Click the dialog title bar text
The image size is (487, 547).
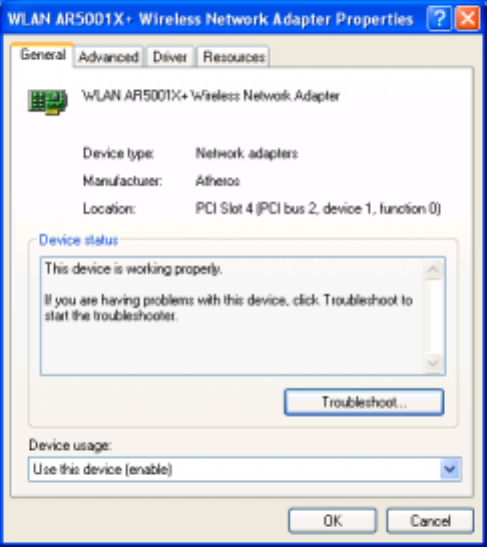[x=210, y=19]
